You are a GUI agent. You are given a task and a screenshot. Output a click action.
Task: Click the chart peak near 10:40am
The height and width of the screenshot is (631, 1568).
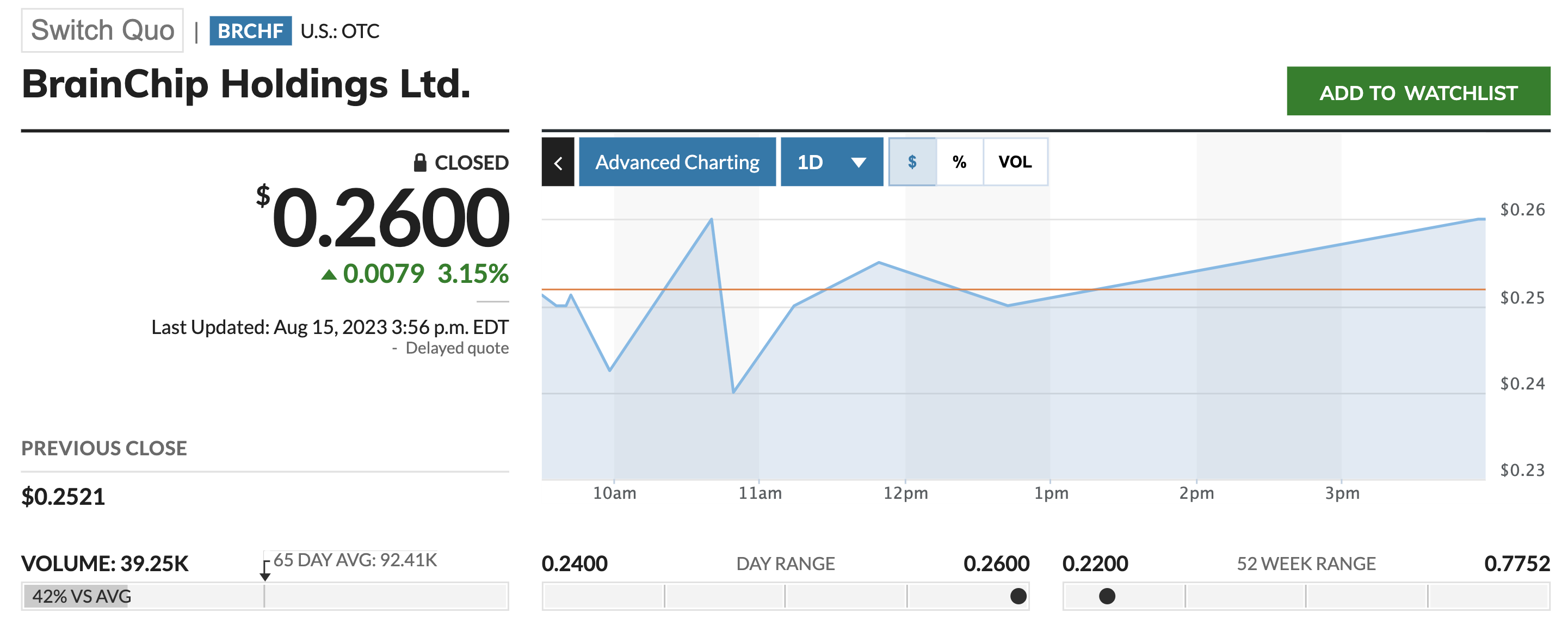pos(711,220)
